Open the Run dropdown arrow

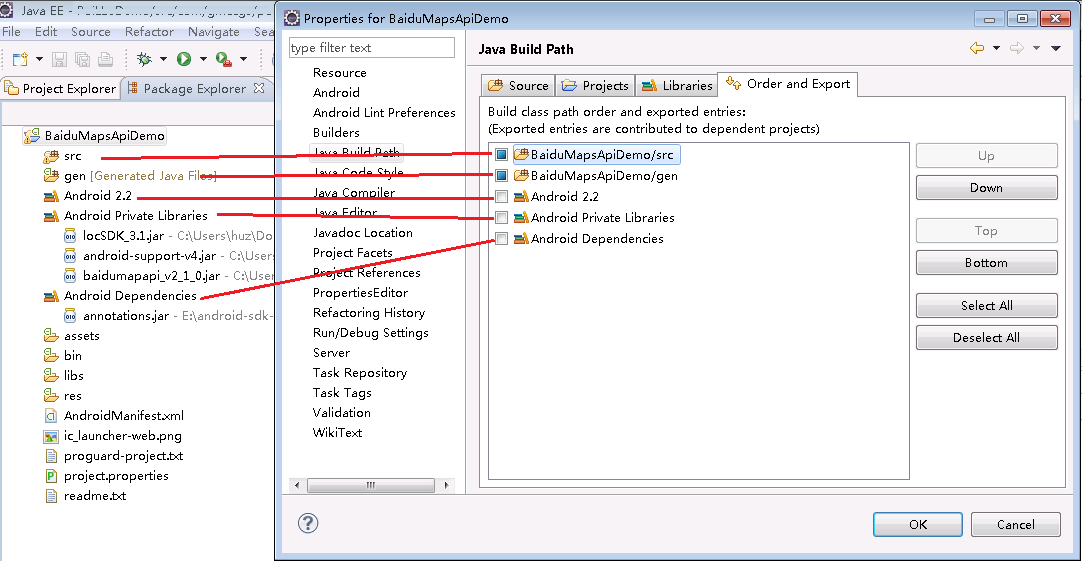203,59
